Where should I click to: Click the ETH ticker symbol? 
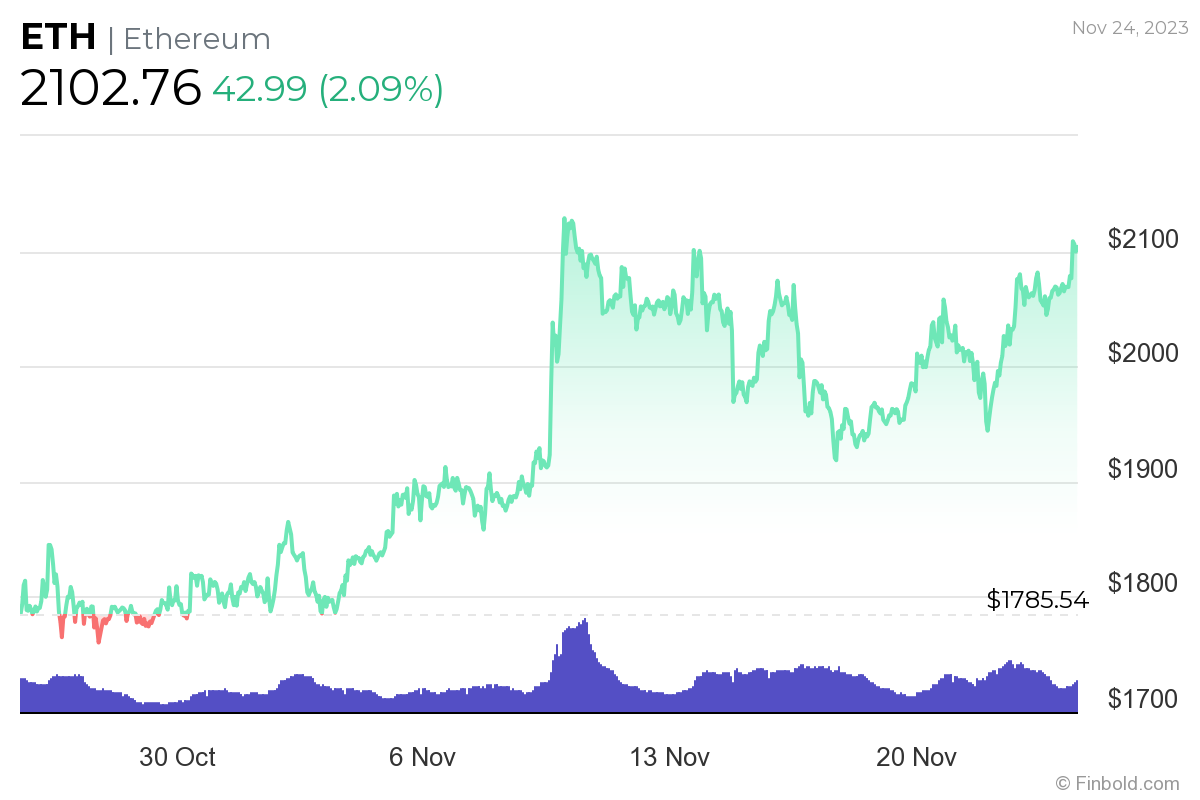[x=58, y=38]
